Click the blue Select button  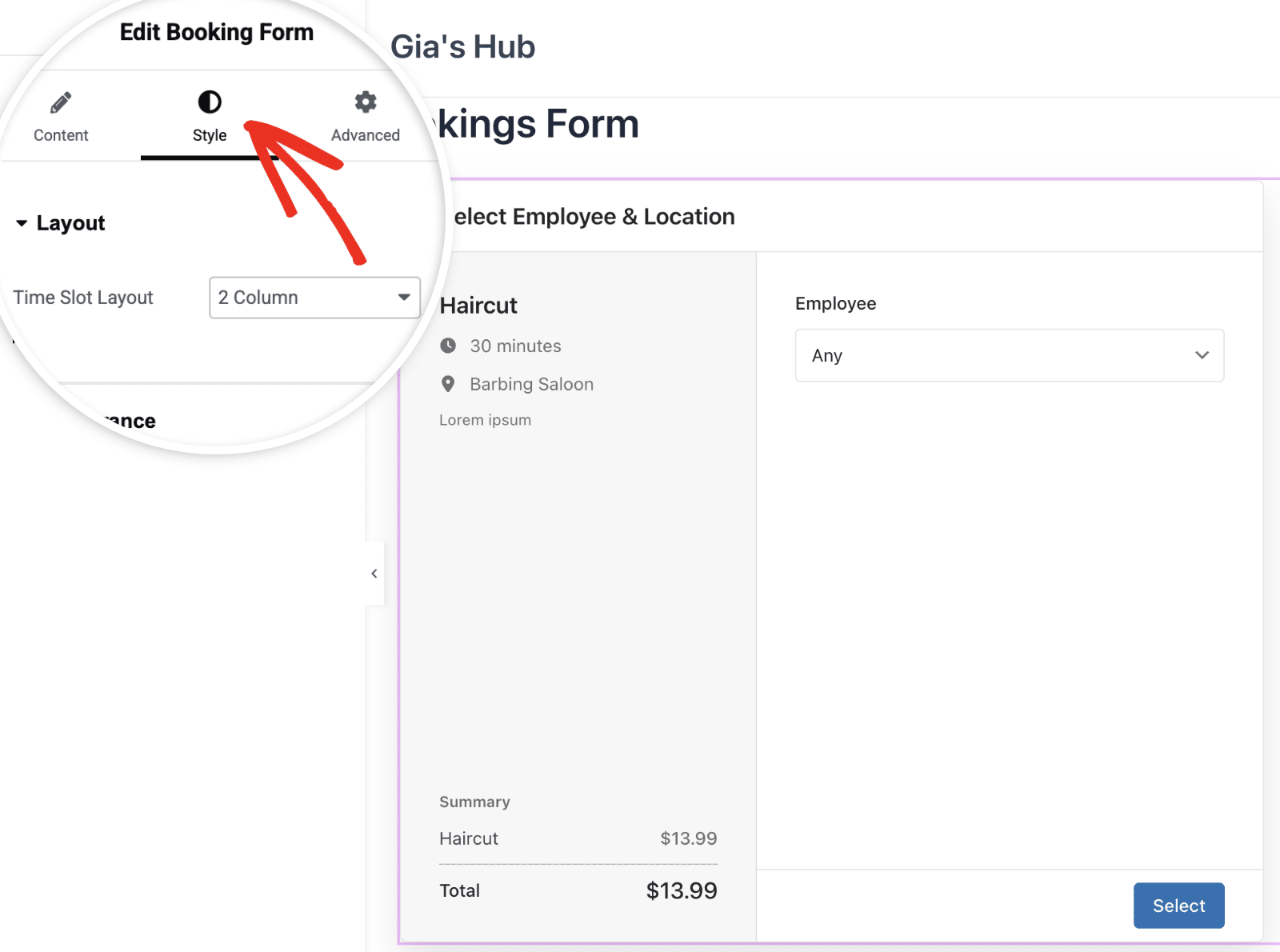pyautogui.click(x=1178, y=906)
